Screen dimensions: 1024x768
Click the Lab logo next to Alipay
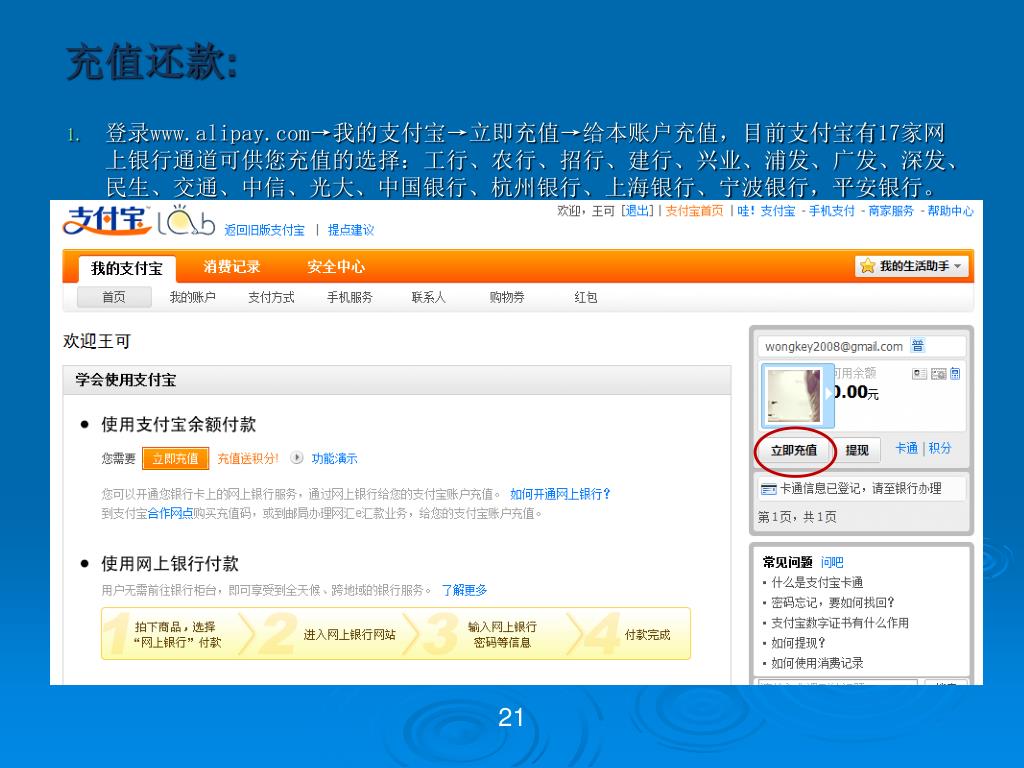pyautogui.click(x=186, y=220)
